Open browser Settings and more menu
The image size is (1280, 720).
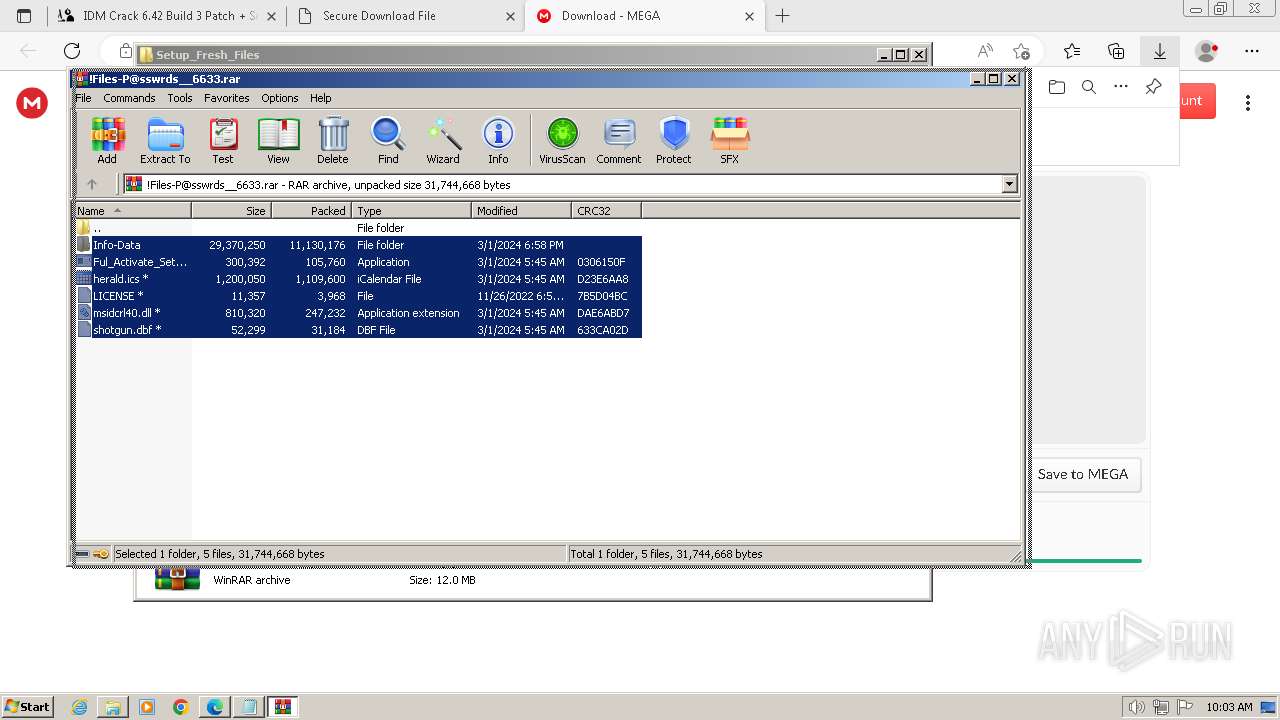click(1252, 51)
